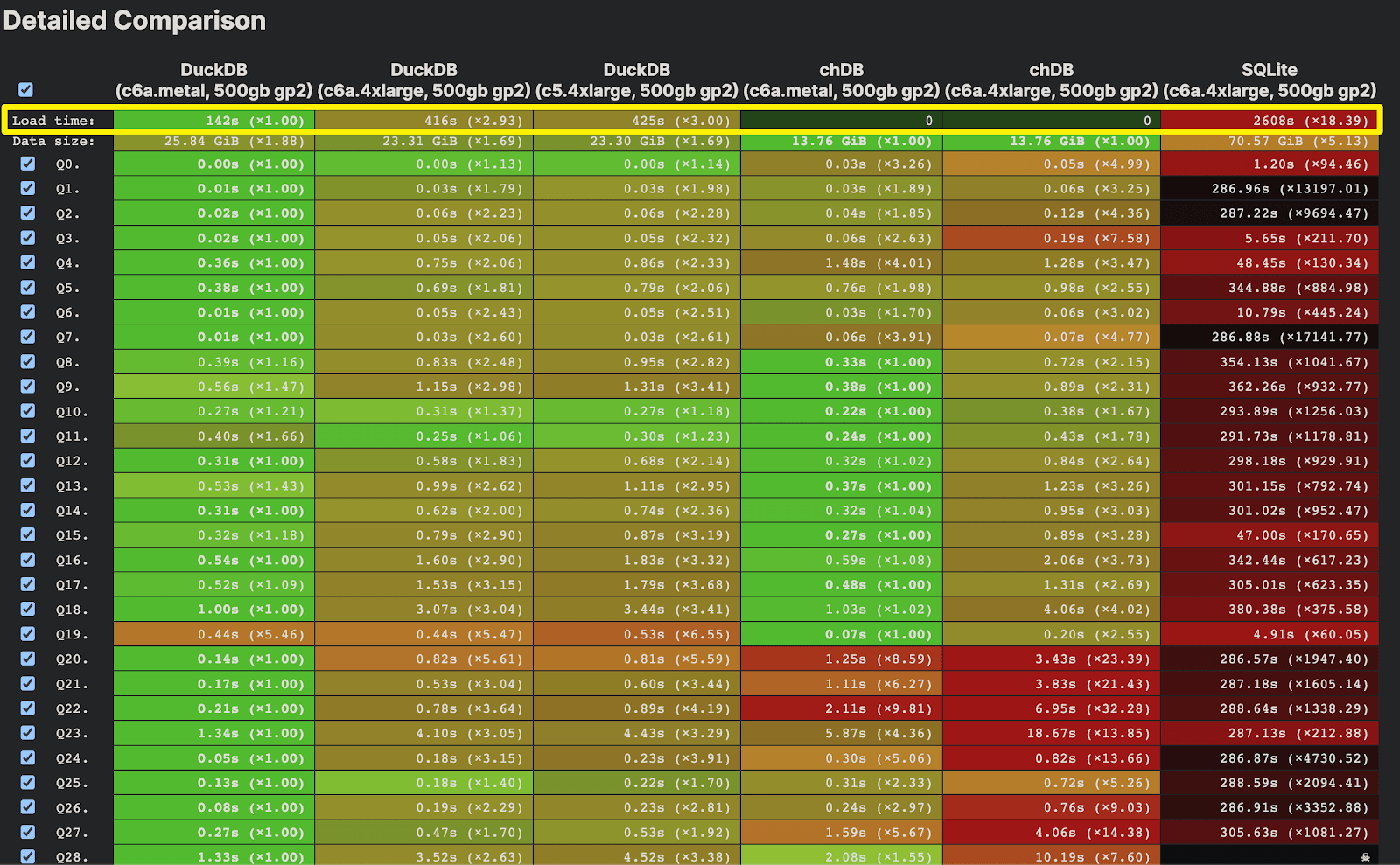Screen dimensions: 1400x865
Task: Select the SQLite c6a.4xlarge column header
Action: click(x=1269, y=80)
